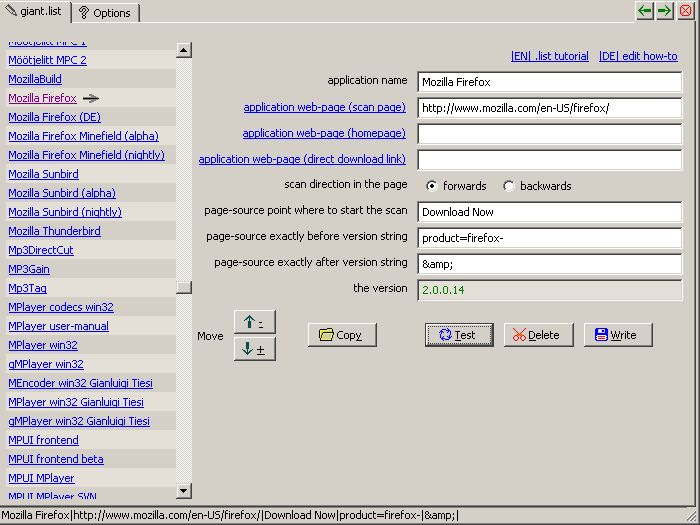Select MEncoder win32 Gianluigi Tiesi
This screenshot has width=700, height=525.
[80, 383]
